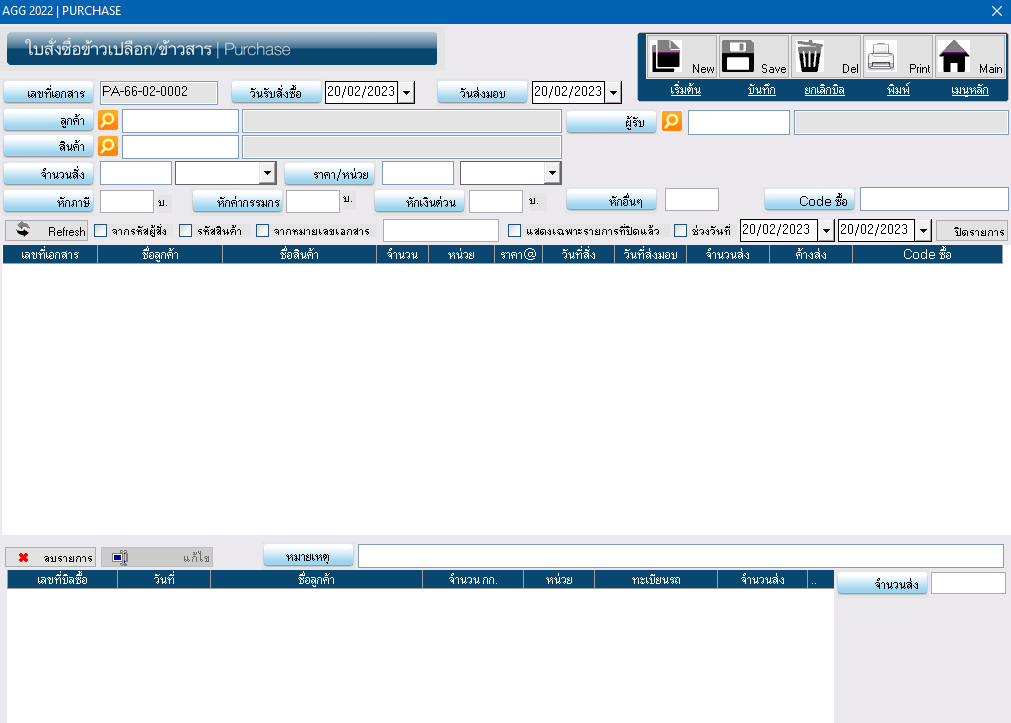Screen dimensions: 1011x723
Task: Open receiver search magnifier next to ผู้รับ
Action: pos(672,122)
